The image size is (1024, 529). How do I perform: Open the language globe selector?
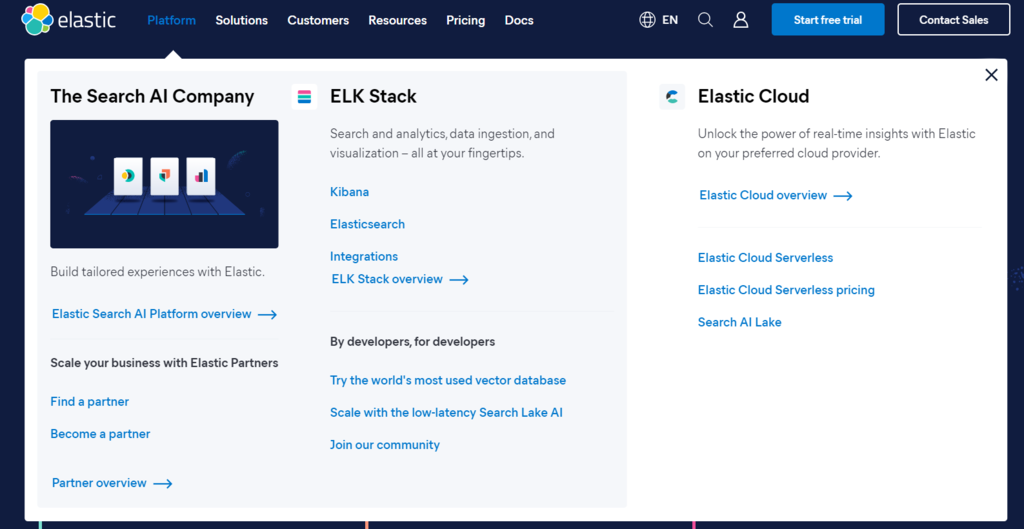pos(647,20)
